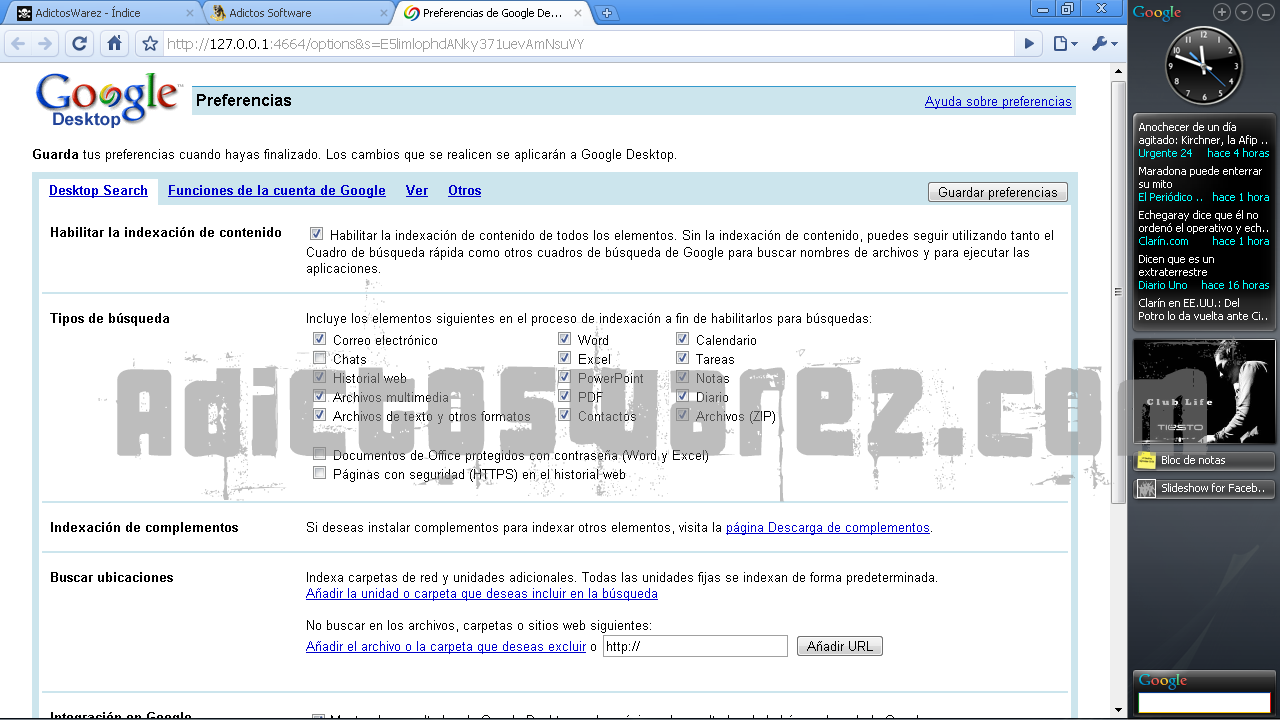Open the Ver preferences tab
Image resolution: width=1280 pixels, height=720 pixels.
point(417,191)
